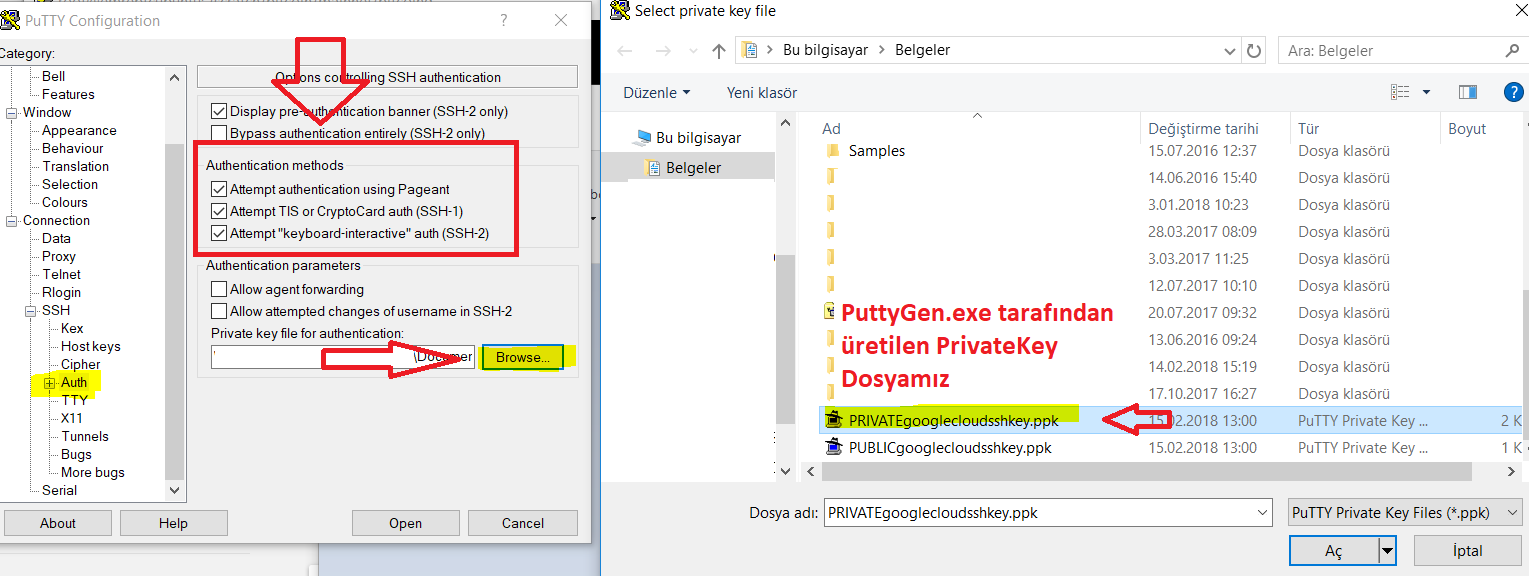The image size is (1529, 576).
Task: Open the blue help icon in file dialog
Action: pos(1514,92)
